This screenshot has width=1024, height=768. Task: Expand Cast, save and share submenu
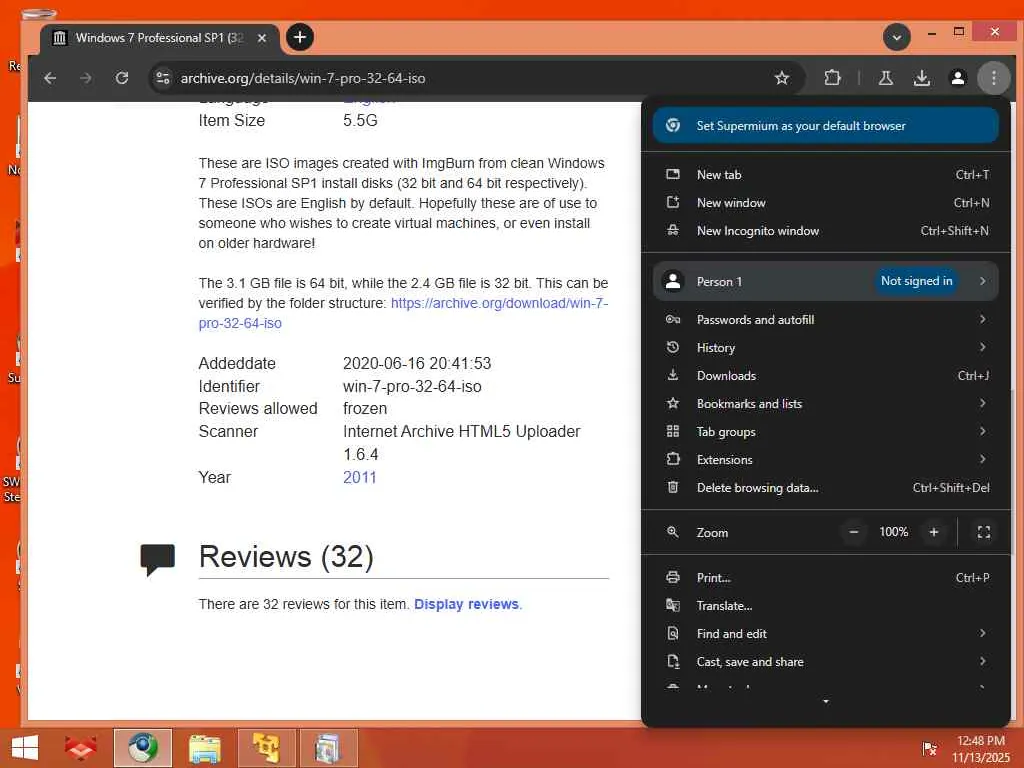pyautogui.click(x=825, y=662)
